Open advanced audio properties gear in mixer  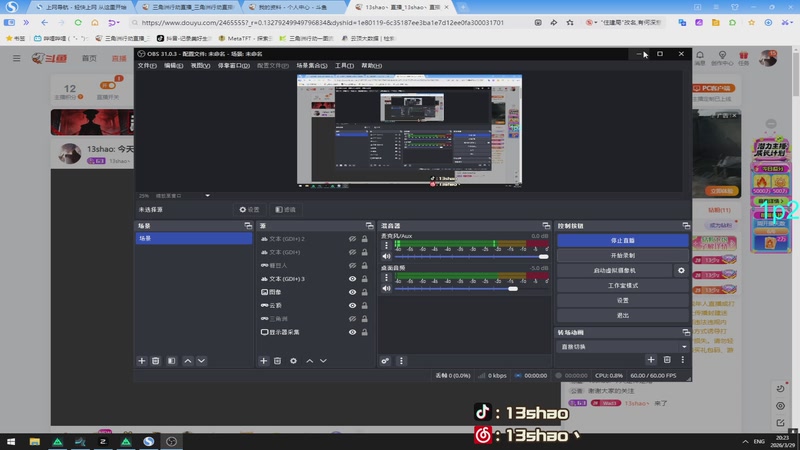click(385, 361)
